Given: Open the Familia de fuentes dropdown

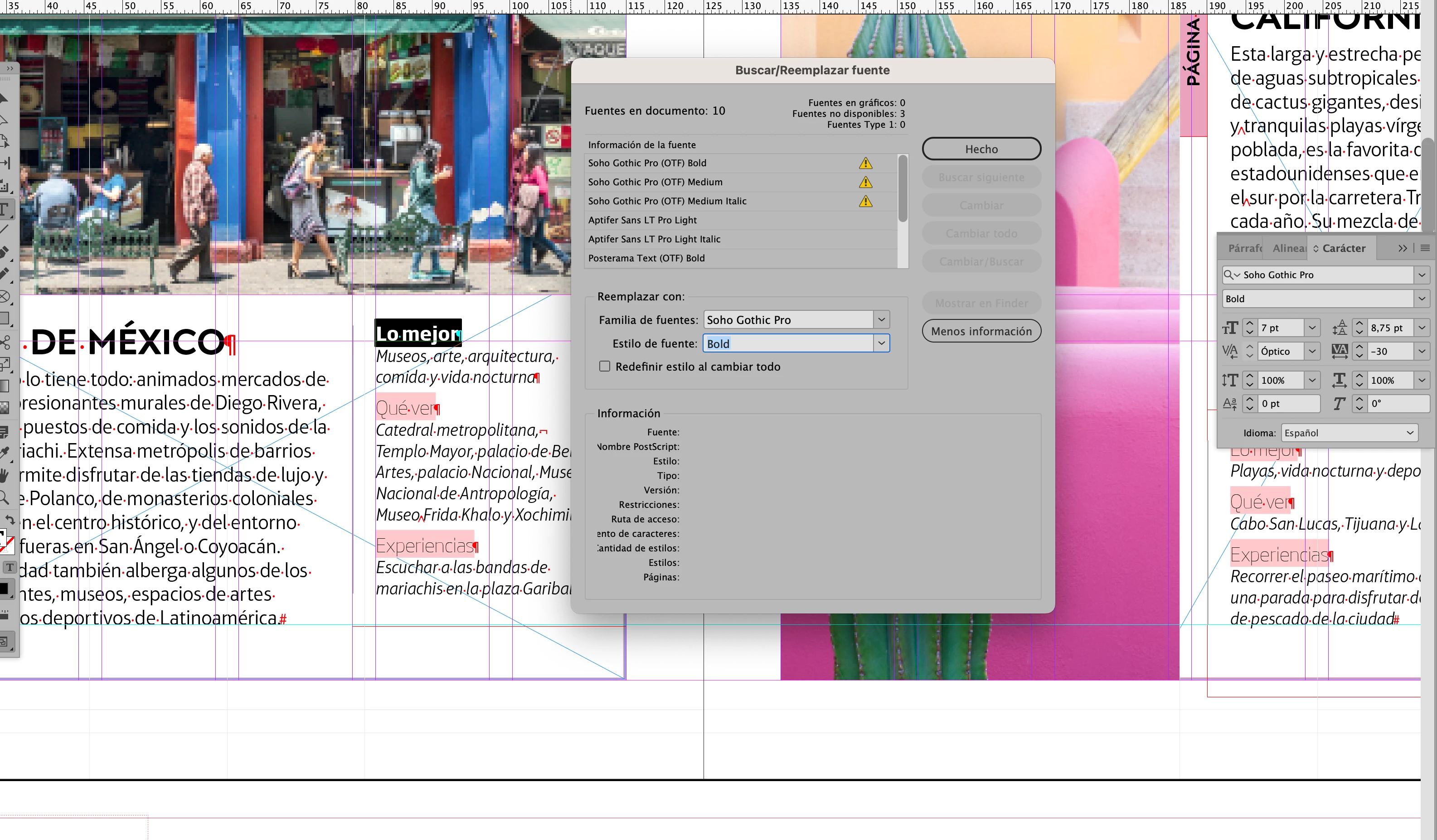Looking at the screenshot, I should (x=881, y=320).
